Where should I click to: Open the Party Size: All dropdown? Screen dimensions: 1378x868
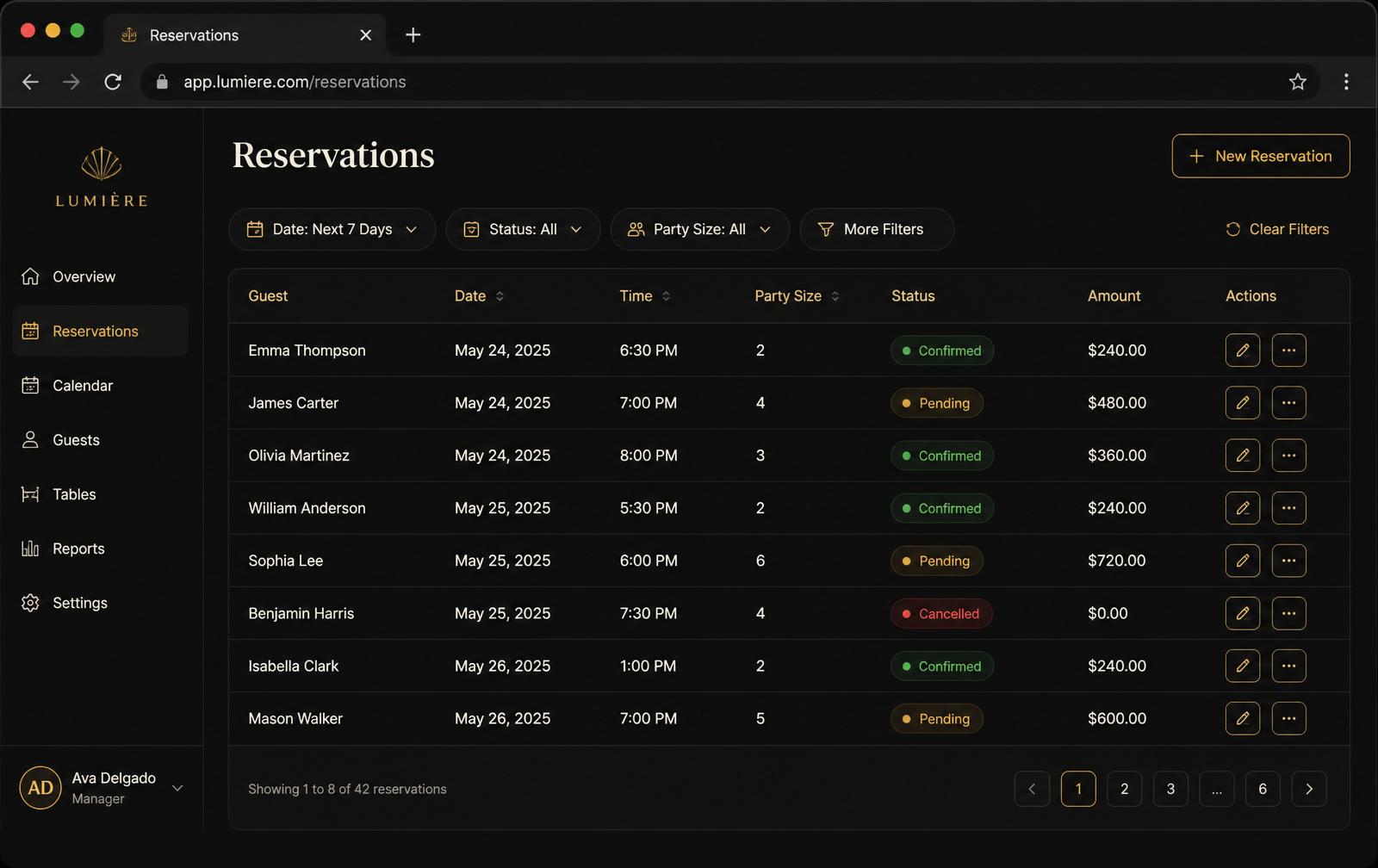point(699,229)
